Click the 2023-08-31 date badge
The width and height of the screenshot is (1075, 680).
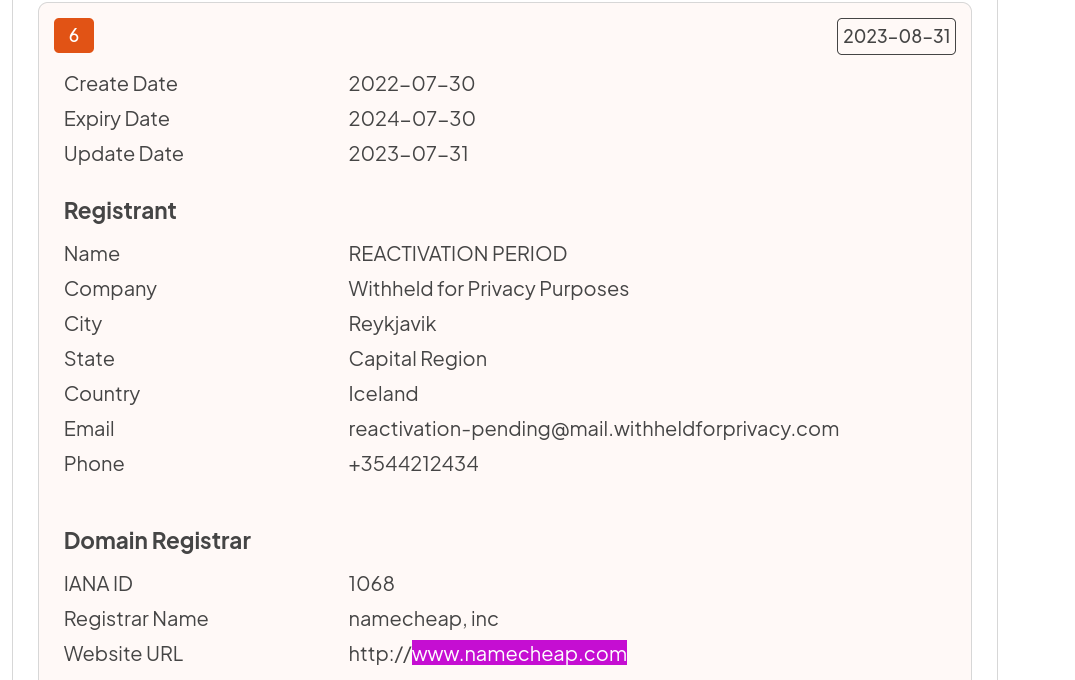tap(896, 37)
